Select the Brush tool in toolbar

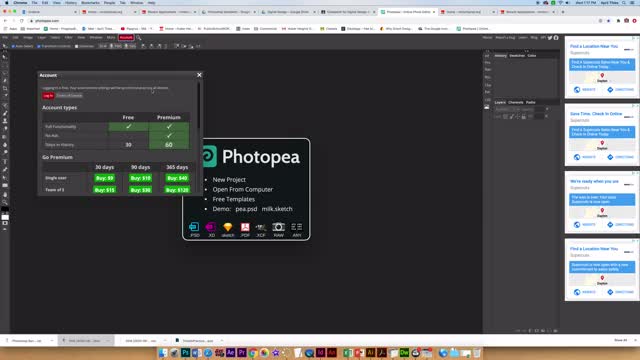coord(5,113)
